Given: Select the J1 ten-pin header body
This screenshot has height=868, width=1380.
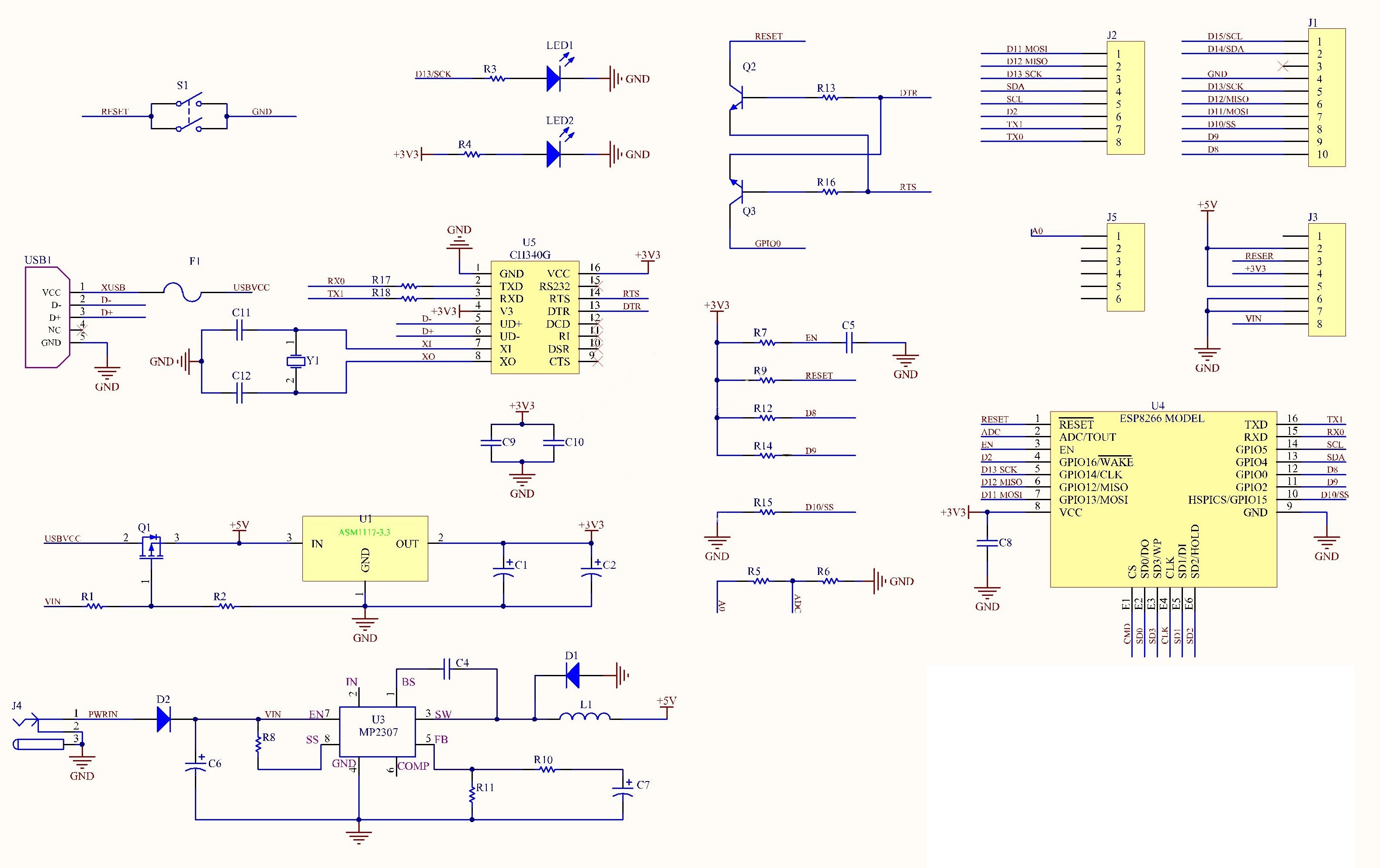Looking at the screenshot, I should pyautogui.click(x=1327, y=97).
